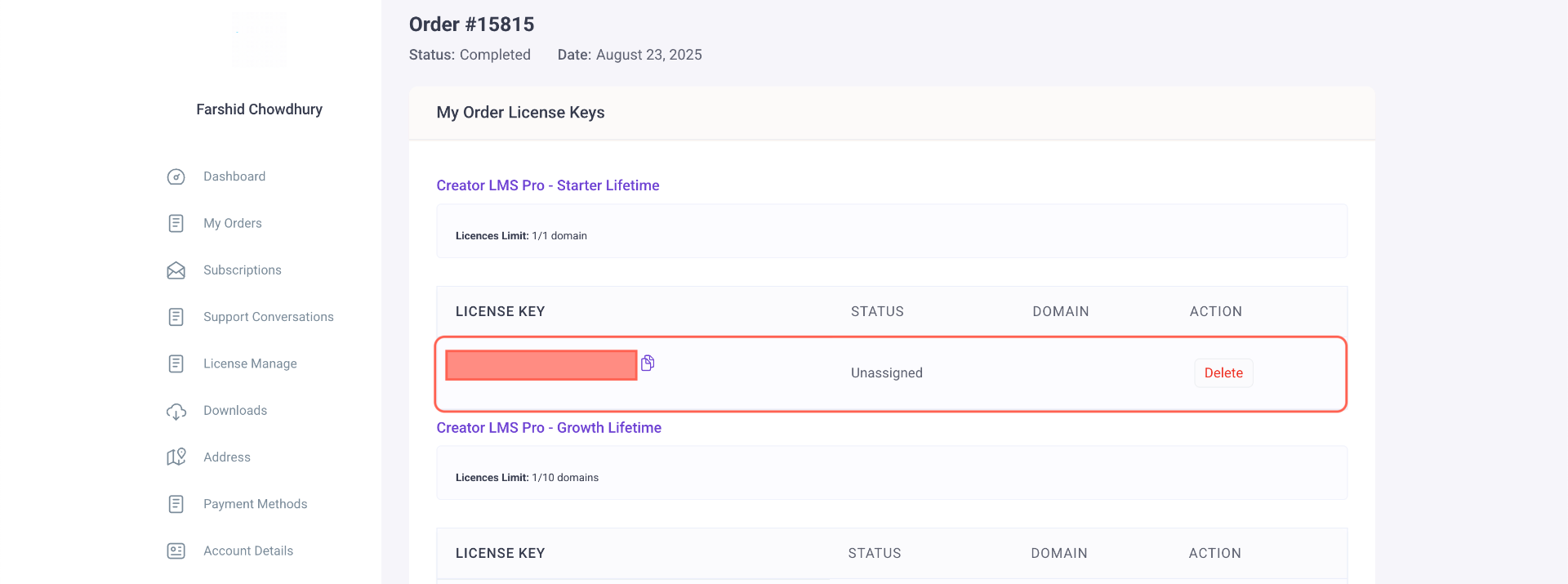Click the Support Conversations icon
This screenshot has height=584, width=1568.
coord(176,317)
